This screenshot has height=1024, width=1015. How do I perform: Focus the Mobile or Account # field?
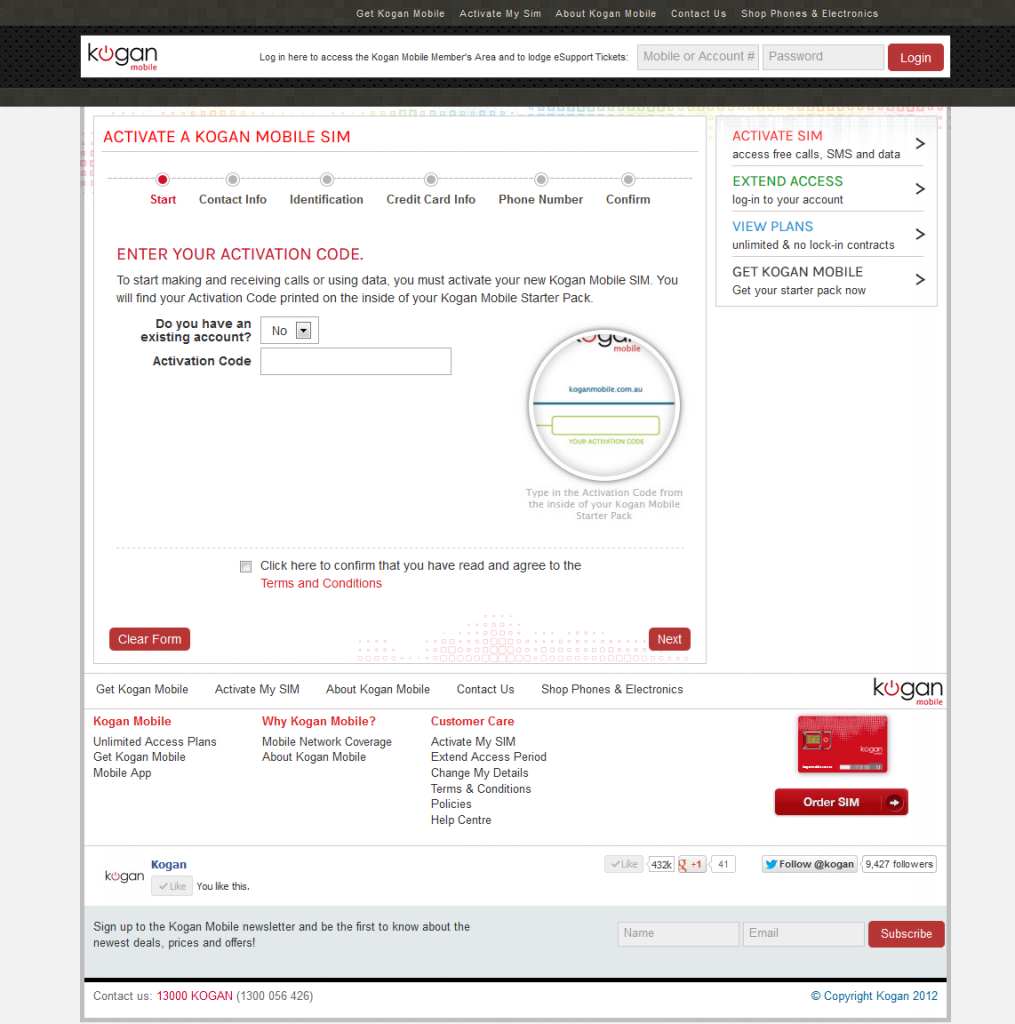pyautogui.click(x=698, y=57)
